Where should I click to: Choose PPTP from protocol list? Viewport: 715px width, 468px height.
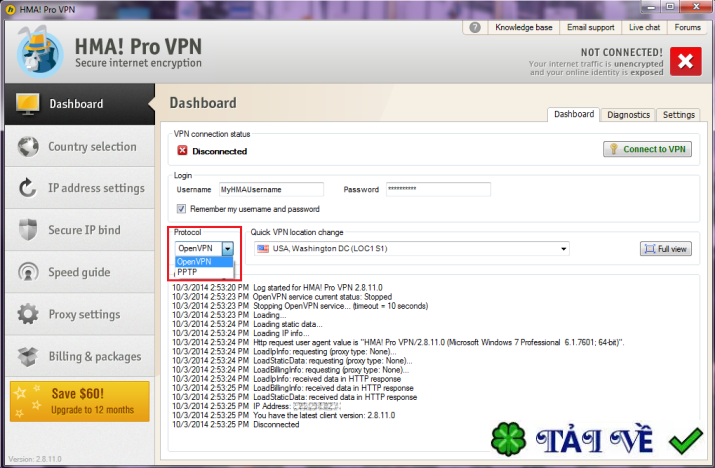point(204,272)
